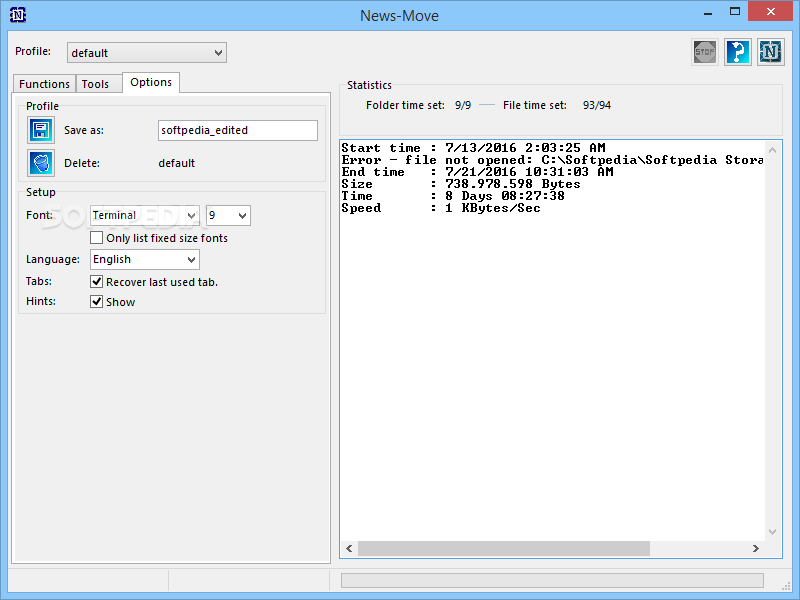This screenshot has width=800, height=600.
Task: Click the progress bar at bottom
Action: pos(552,580)
